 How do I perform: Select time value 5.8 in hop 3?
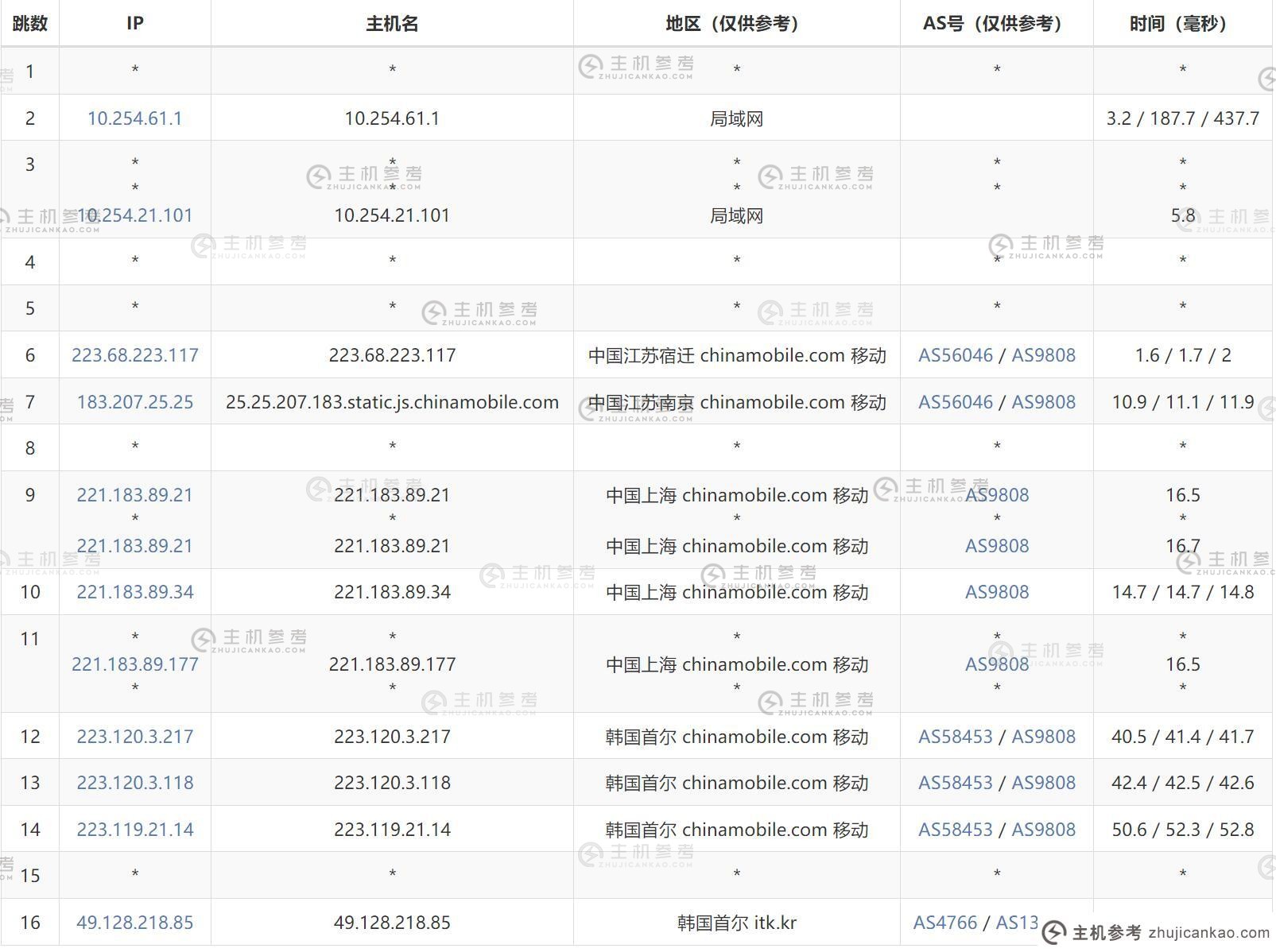point(1183,215)
